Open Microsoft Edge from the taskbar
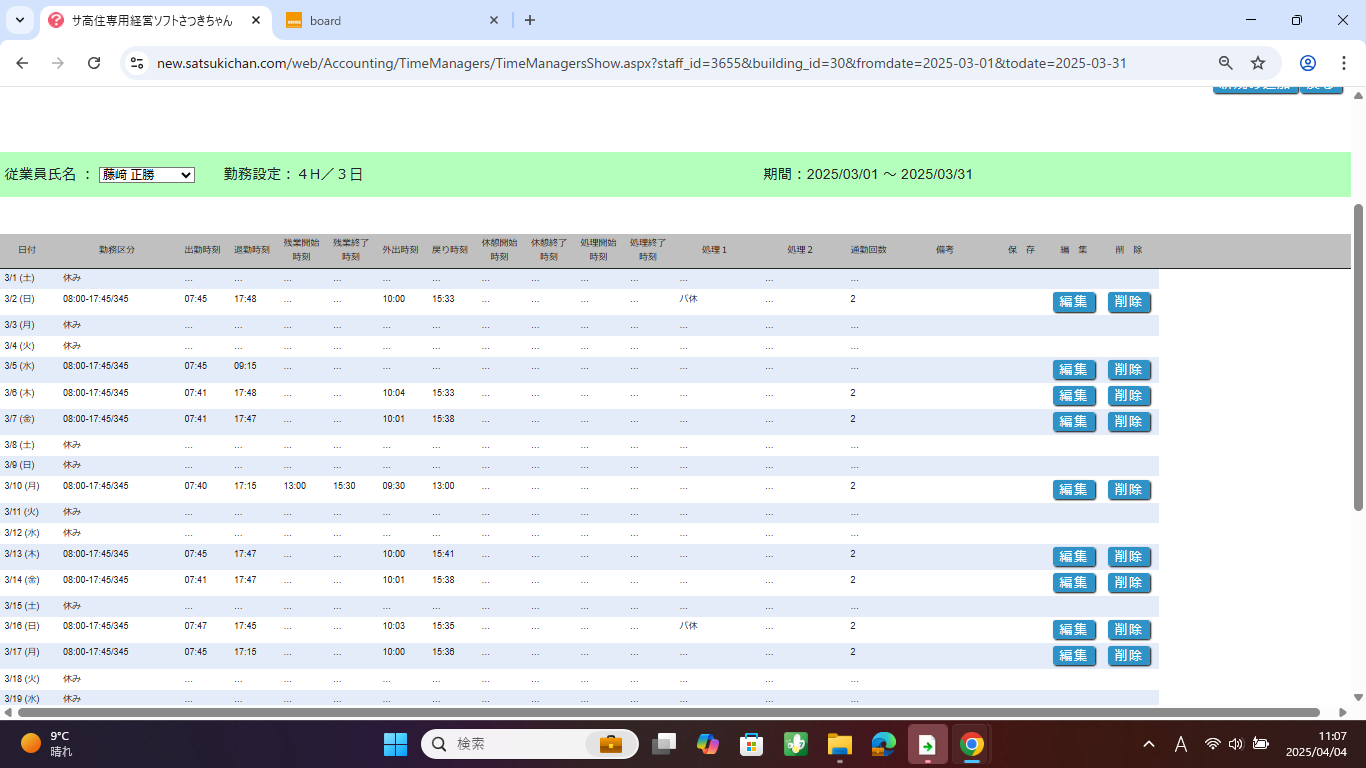This screenshot has height=768, width=1366. coord(883,744)
